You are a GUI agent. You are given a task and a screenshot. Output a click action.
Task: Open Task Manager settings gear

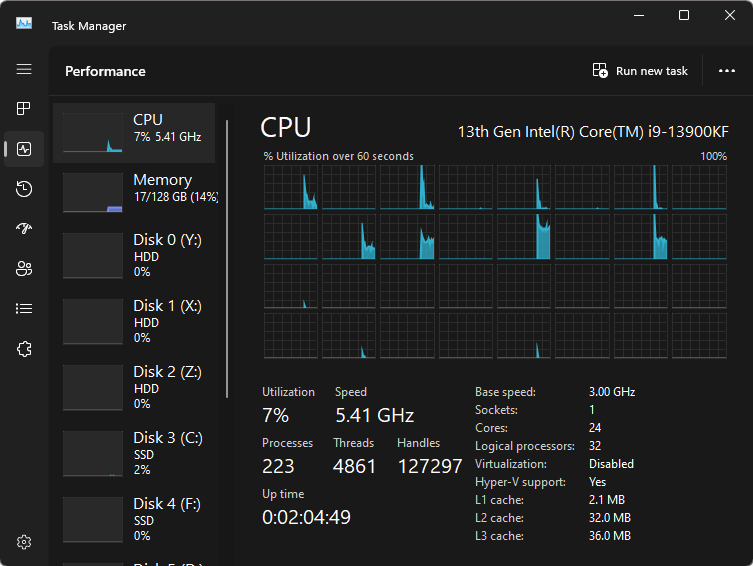[x=24, y=542]
